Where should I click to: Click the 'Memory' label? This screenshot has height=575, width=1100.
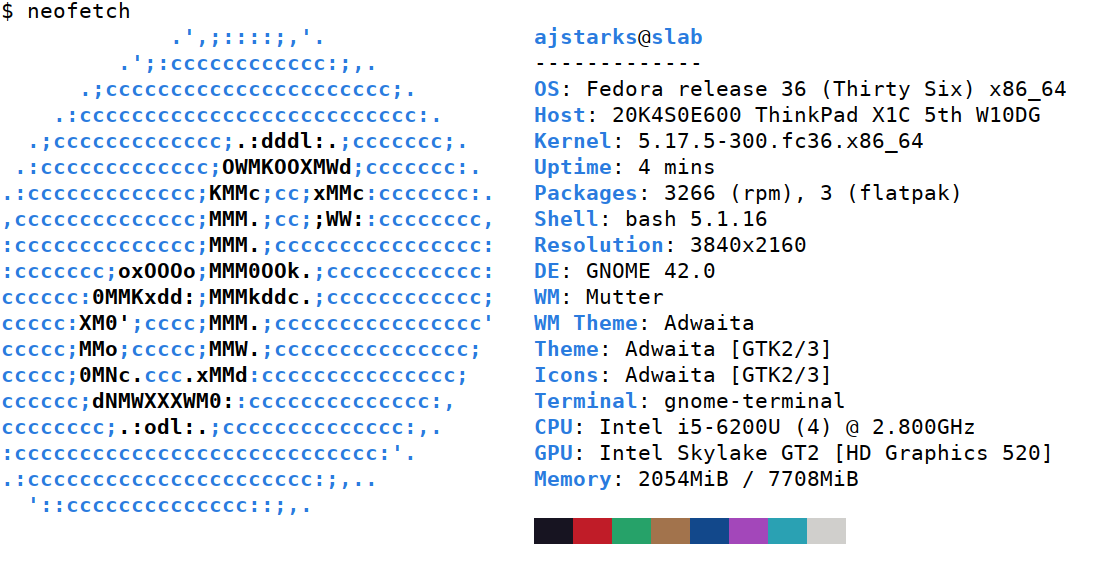point(572,478)
